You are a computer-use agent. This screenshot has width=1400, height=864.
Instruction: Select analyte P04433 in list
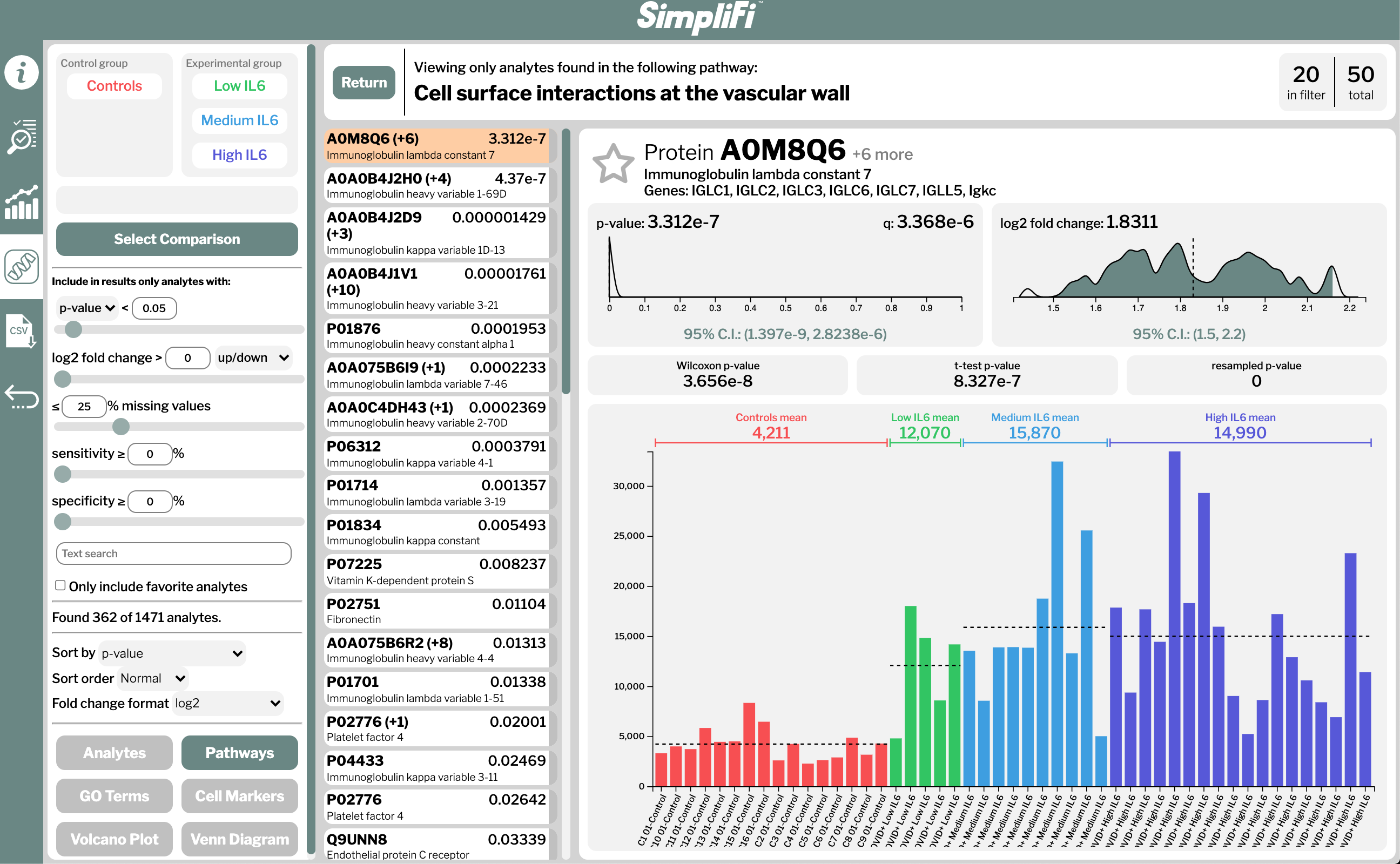tap(436, 768)
